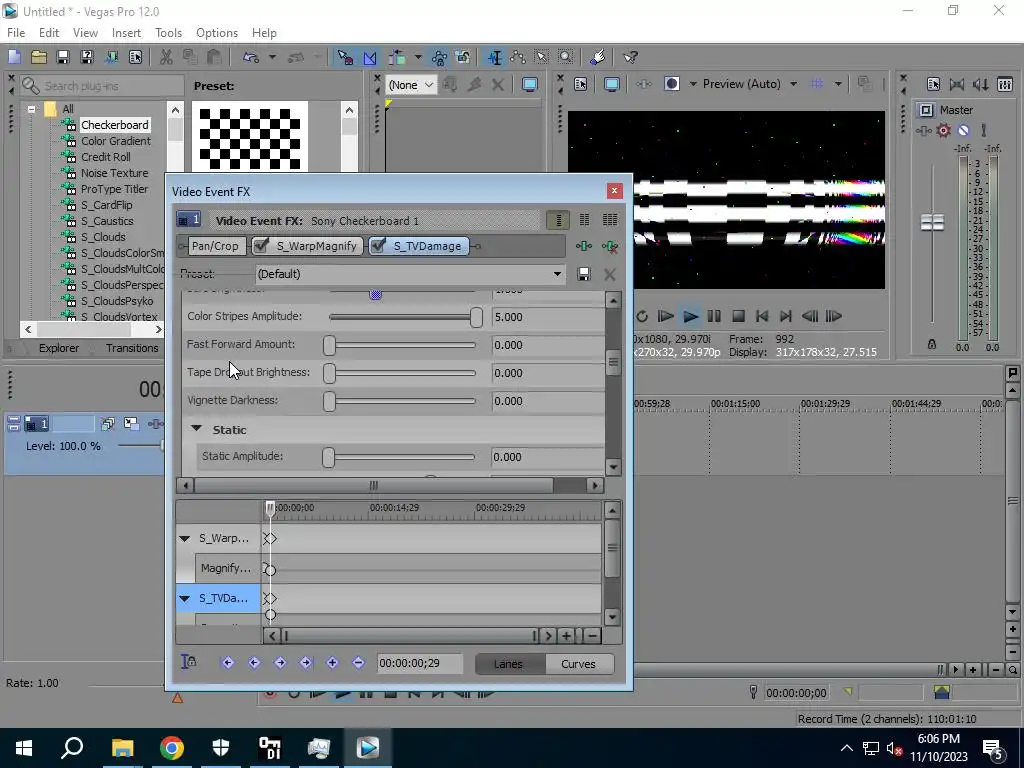Click the What's This help icon
Screen dimensions: 1024x768
tap(630, 57)
